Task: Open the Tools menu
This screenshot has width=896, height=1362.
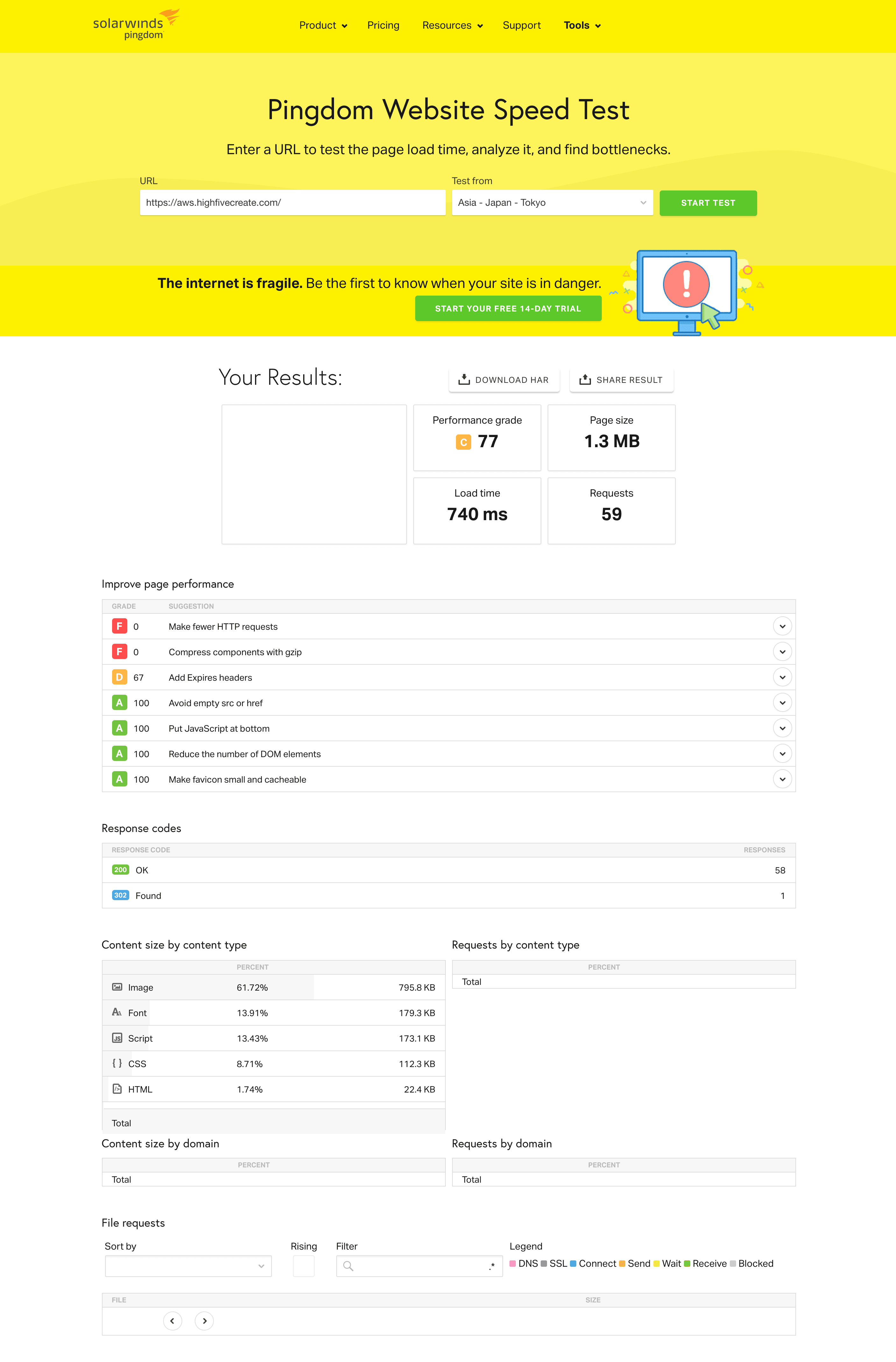Action: [x=582, y=25]
